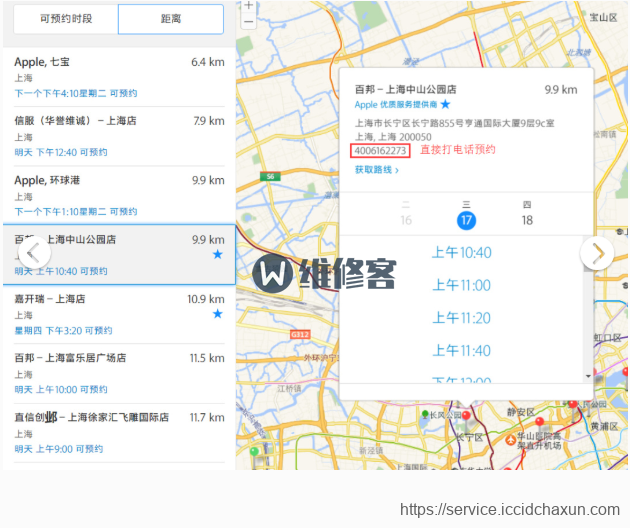Click star icon on 上海中山公园店 list row
This screenshot has height=528, width=630.
[218, 254]
